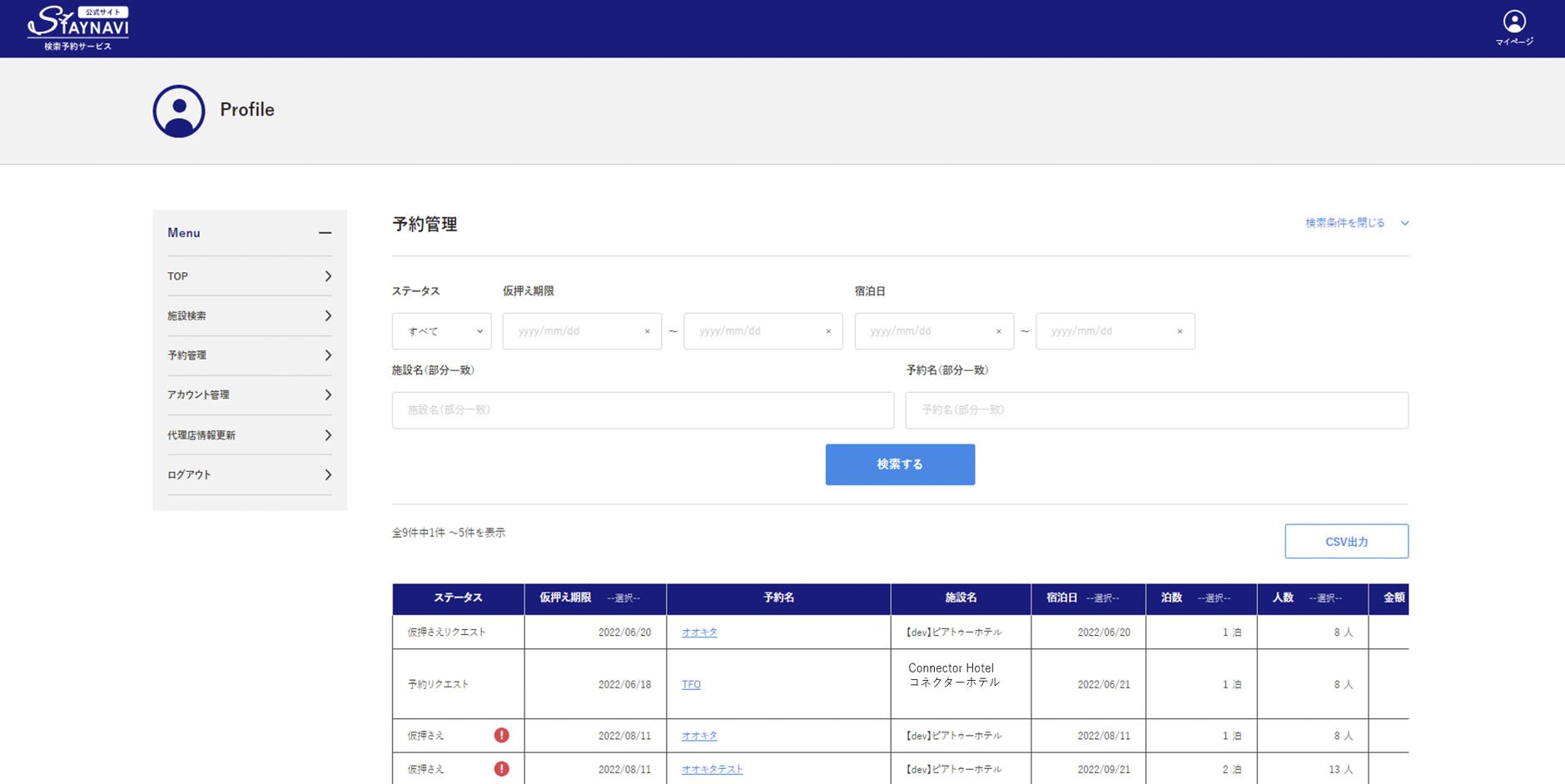Clear the first 宿泊日 date field
Image resolution: width=1565 pixels, height=784 pixels.
click(999, 331)
